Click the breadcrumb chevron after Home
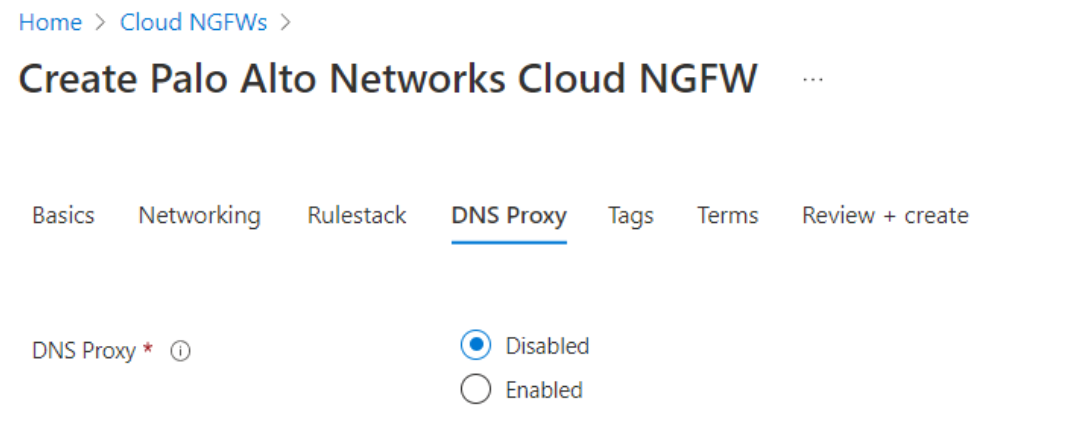Image resolution: width=1089 pixels, height=424 pixels. pos(101,23)
